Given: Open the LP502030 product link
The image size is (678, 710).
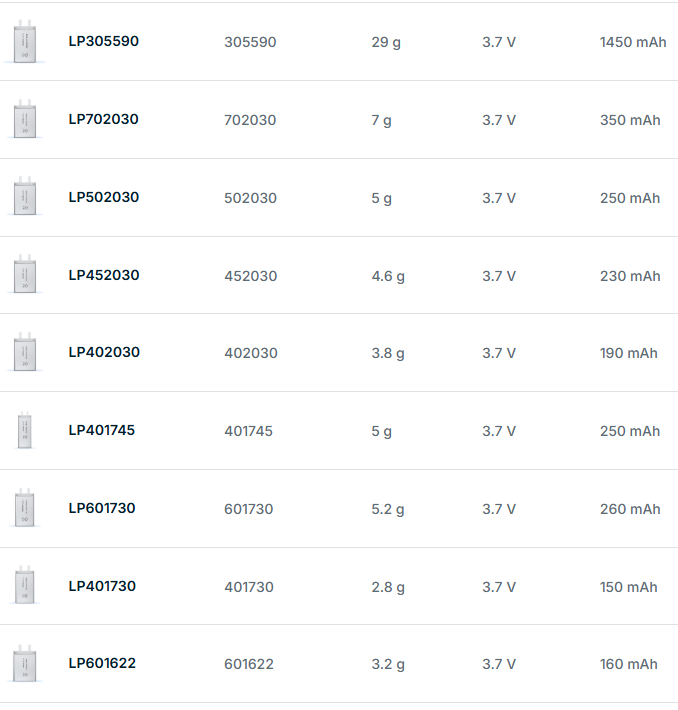Looking at the screenshot, I should 103,197.
